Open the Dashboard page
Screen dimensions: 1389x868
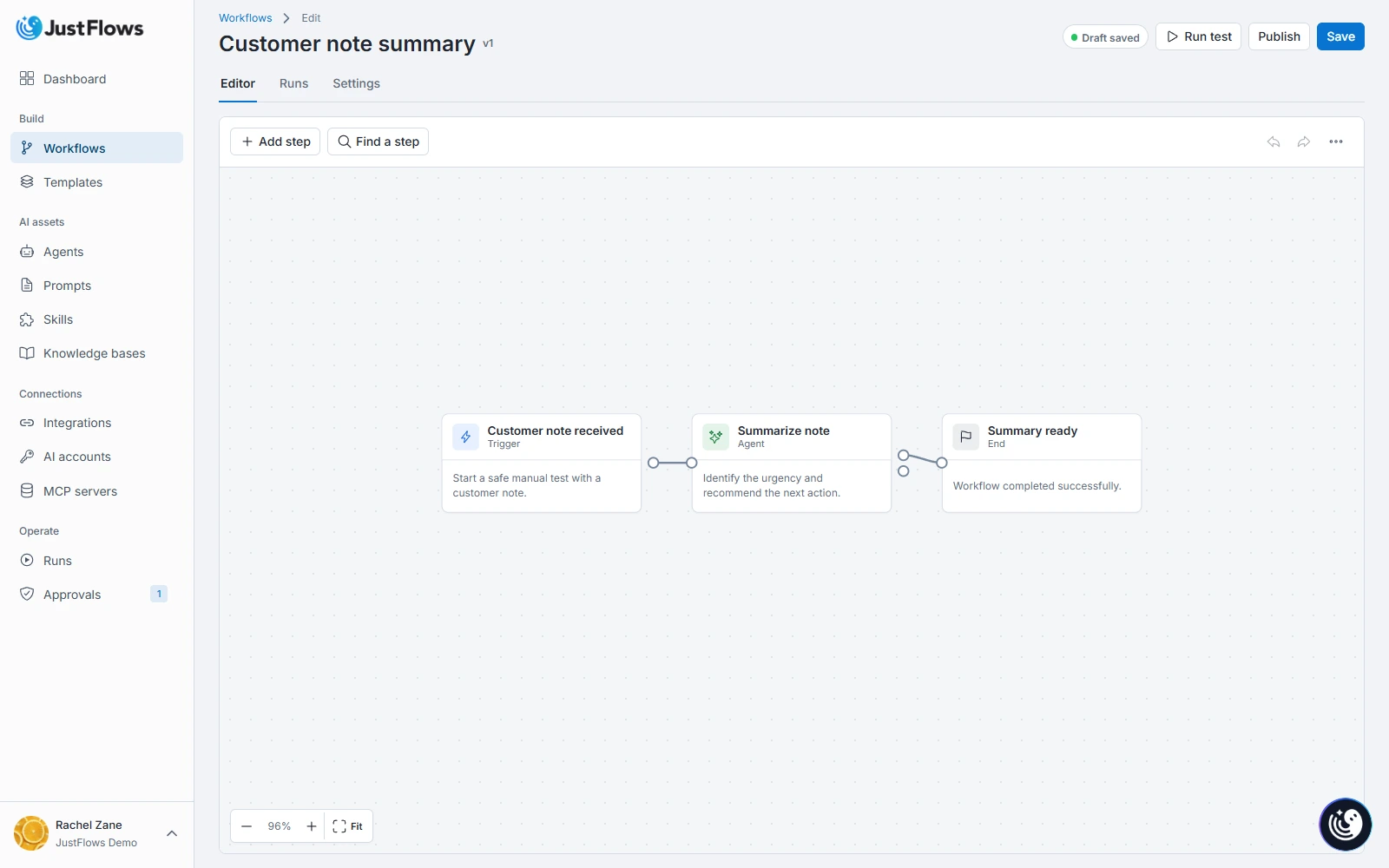[96, 79]
